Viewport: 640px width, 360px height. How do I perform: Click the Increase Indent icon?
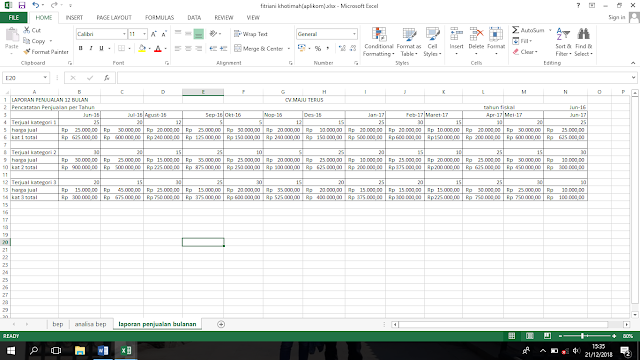(x=223, y=49)
